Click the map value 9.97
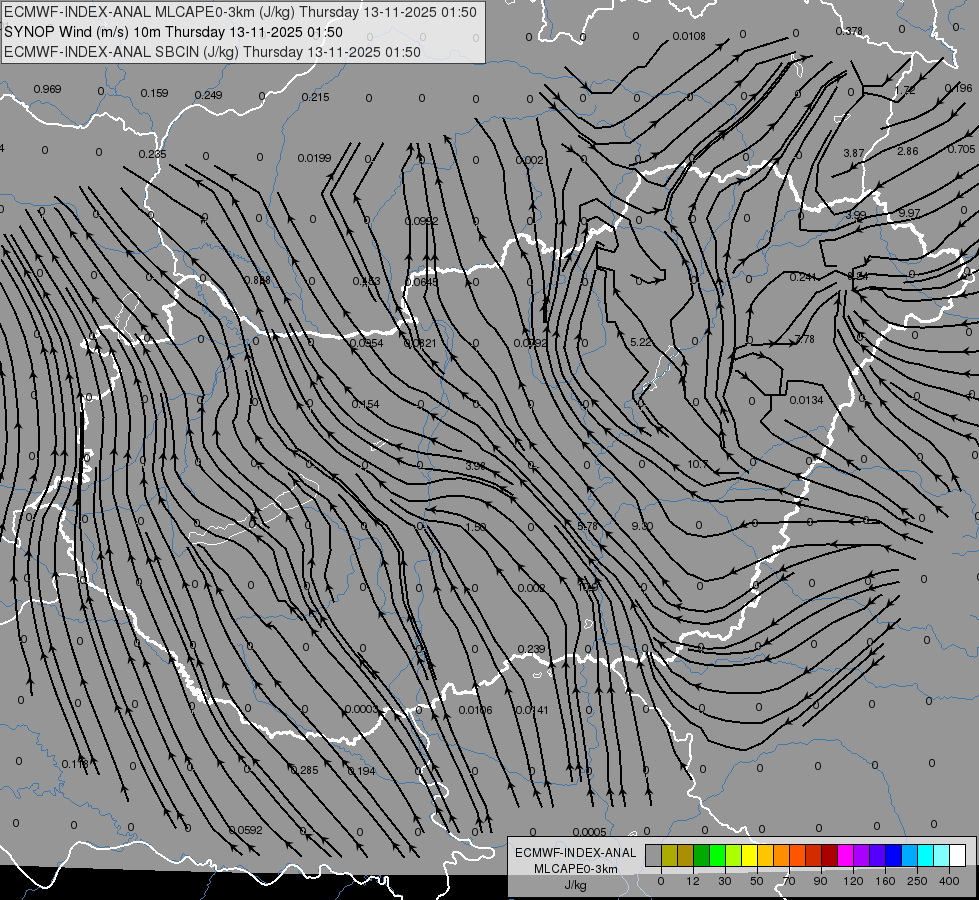The width and height of the screenshot is (979, 900). coord(909,213)
